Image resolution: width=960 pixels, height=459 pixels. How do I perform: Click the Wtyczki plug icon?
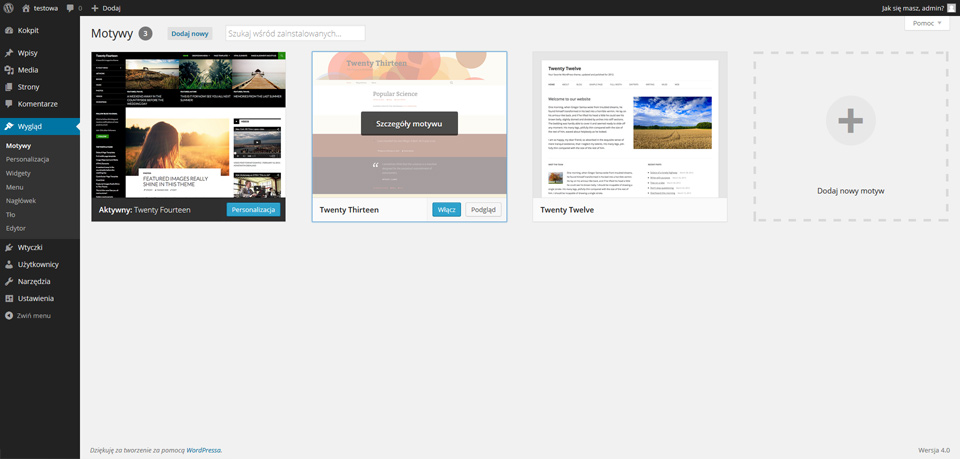[x=9, y=248]
